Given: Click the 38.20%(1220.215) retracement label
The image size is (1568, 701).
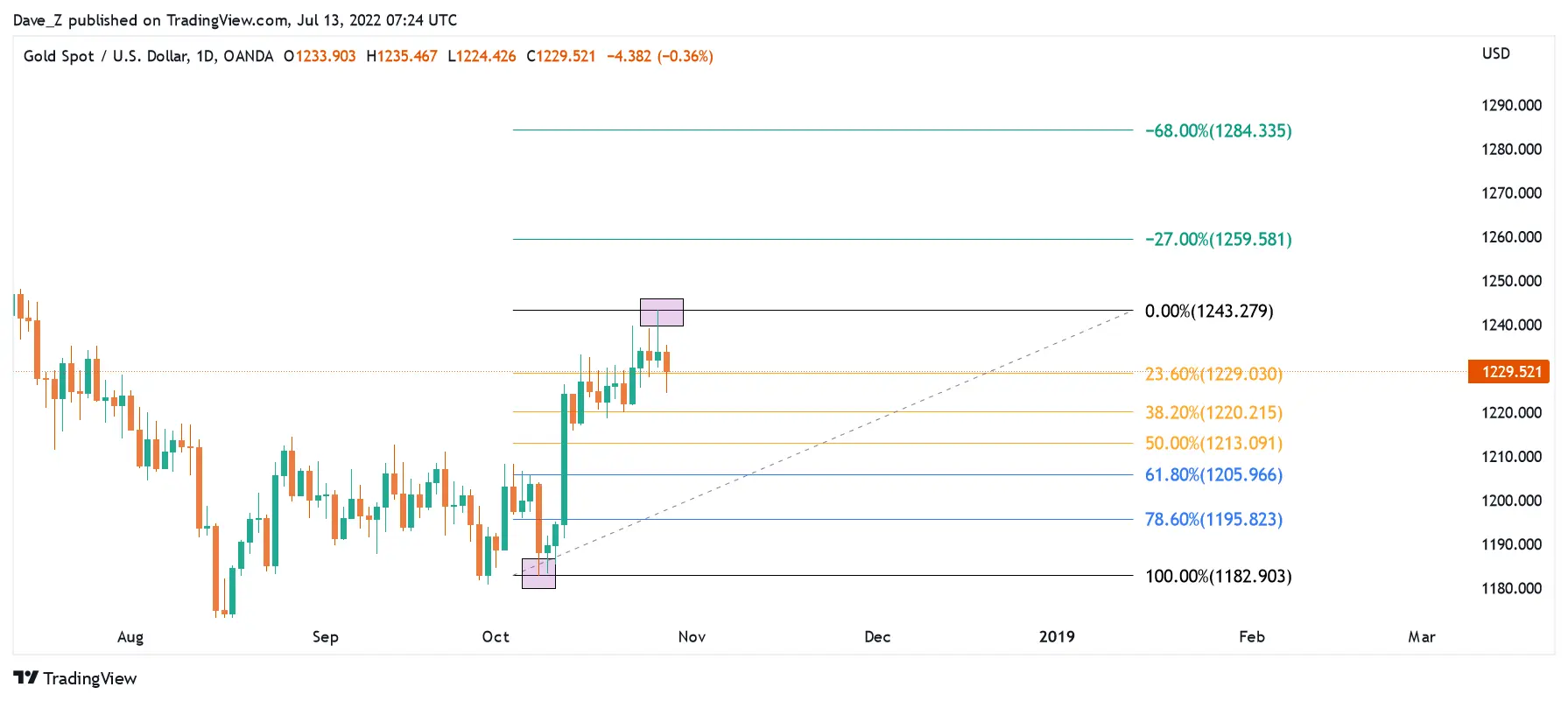Looking at the screenshot, I should pos(1213,413).
